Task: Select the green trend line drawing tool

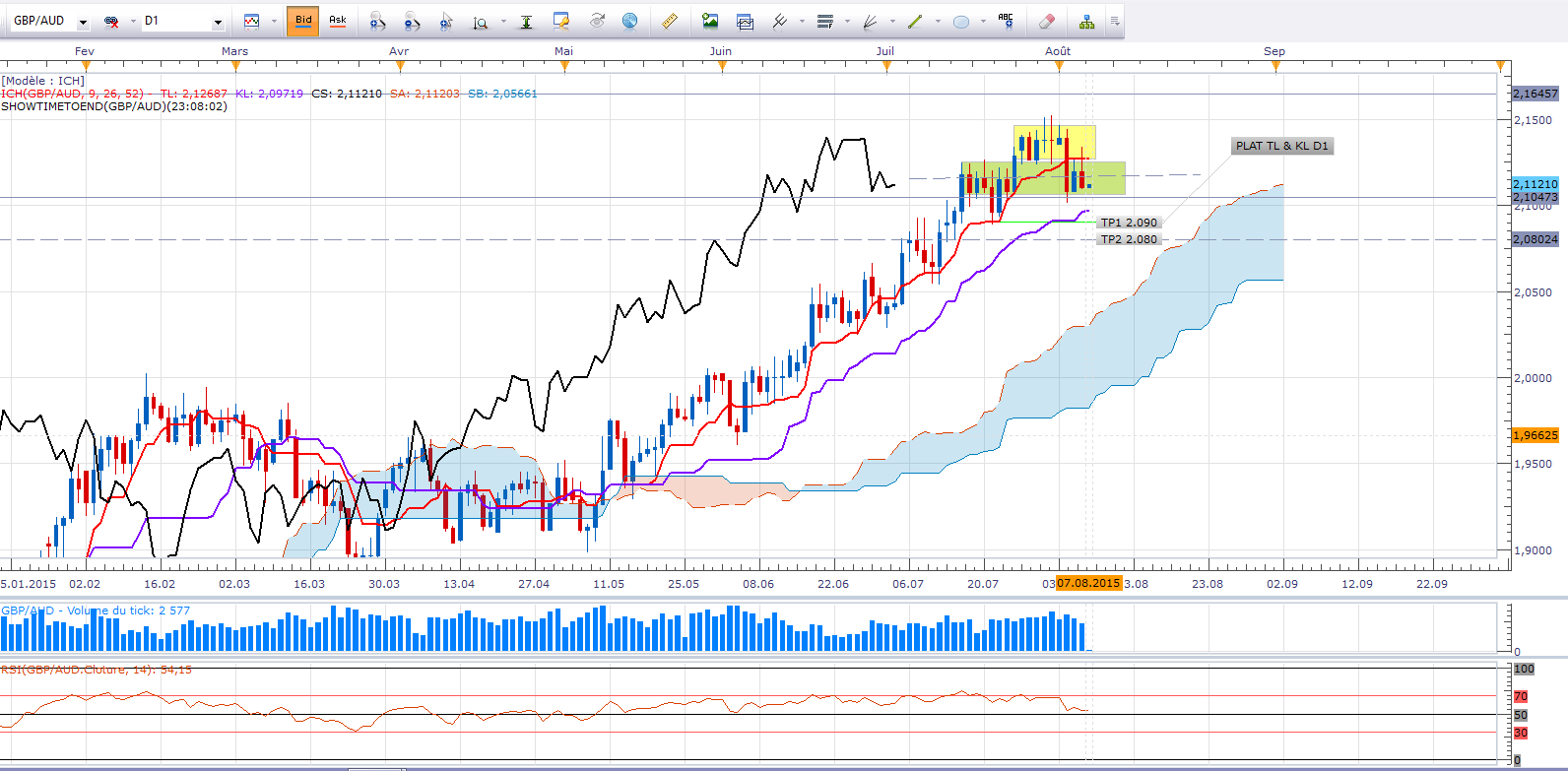Action: coord(915,21)
